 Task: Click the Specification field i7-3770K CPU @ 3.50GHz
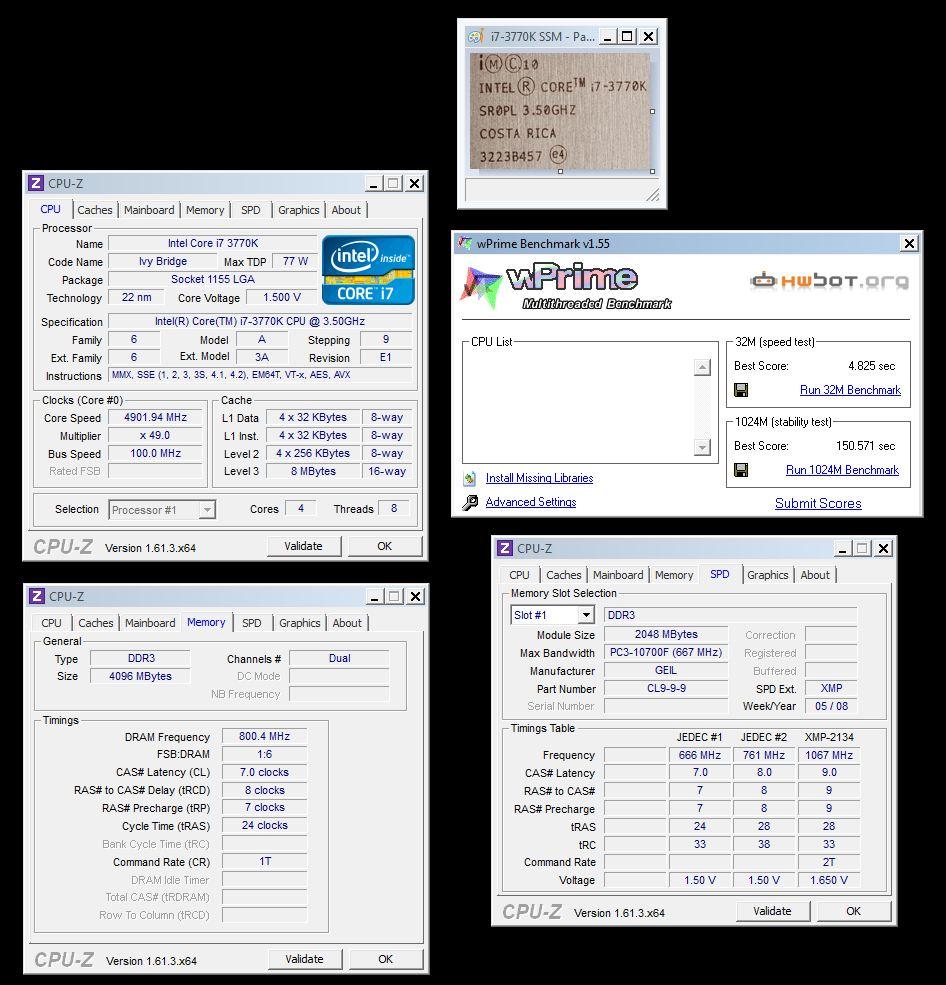(260, 321)
